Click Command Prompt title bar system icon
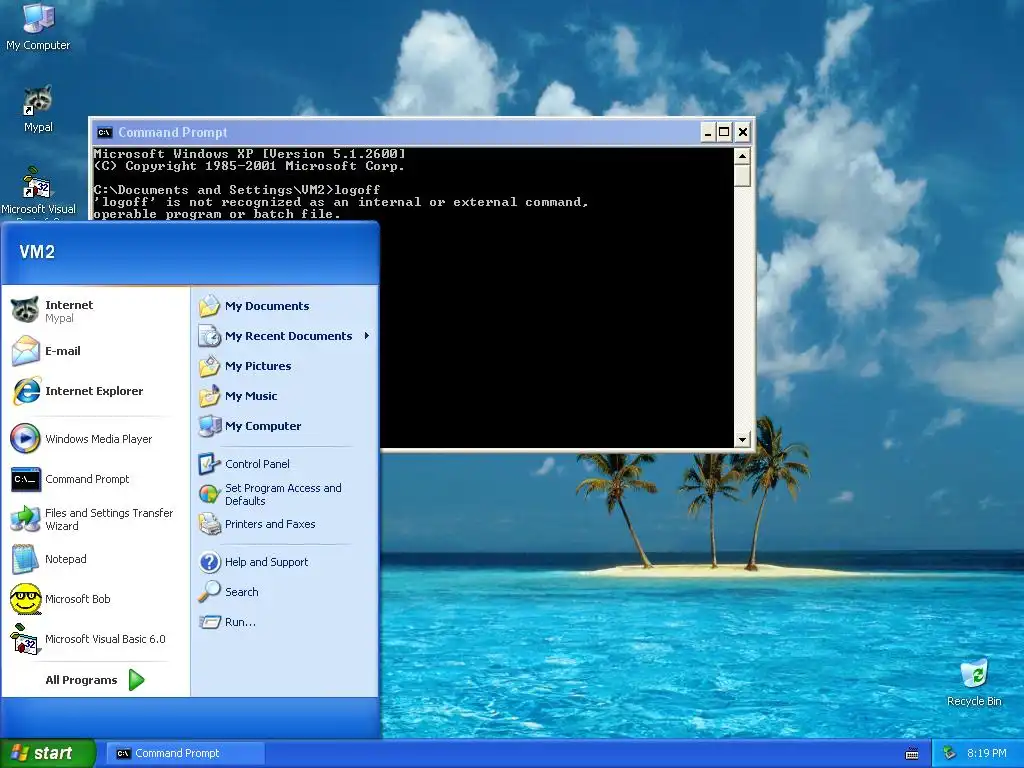The width and height of the screenshot is (1024, 768). click(x=104, y=133)
